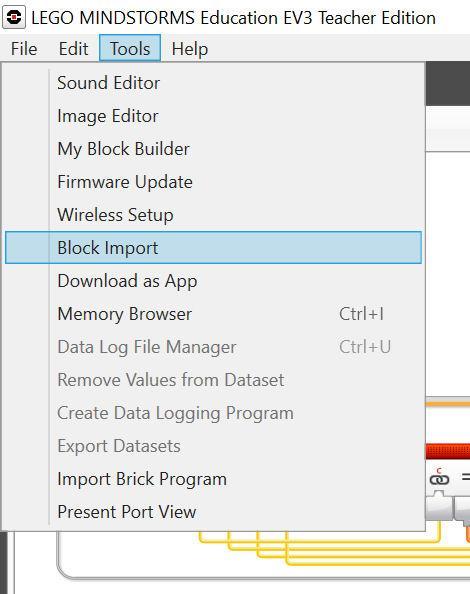Open My Block Builder
The width and height of the screenshot is (470, 594).
click(213, 149)
